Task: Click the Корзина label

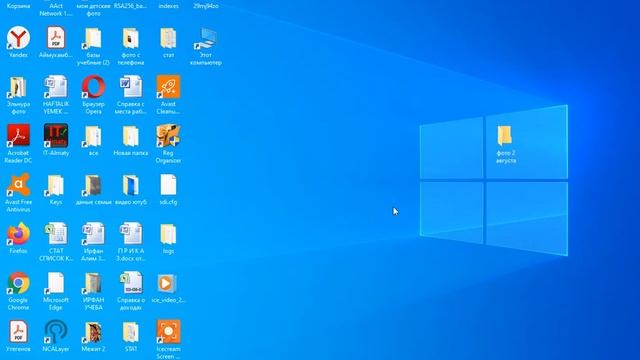Action: [x=18, y=6]
